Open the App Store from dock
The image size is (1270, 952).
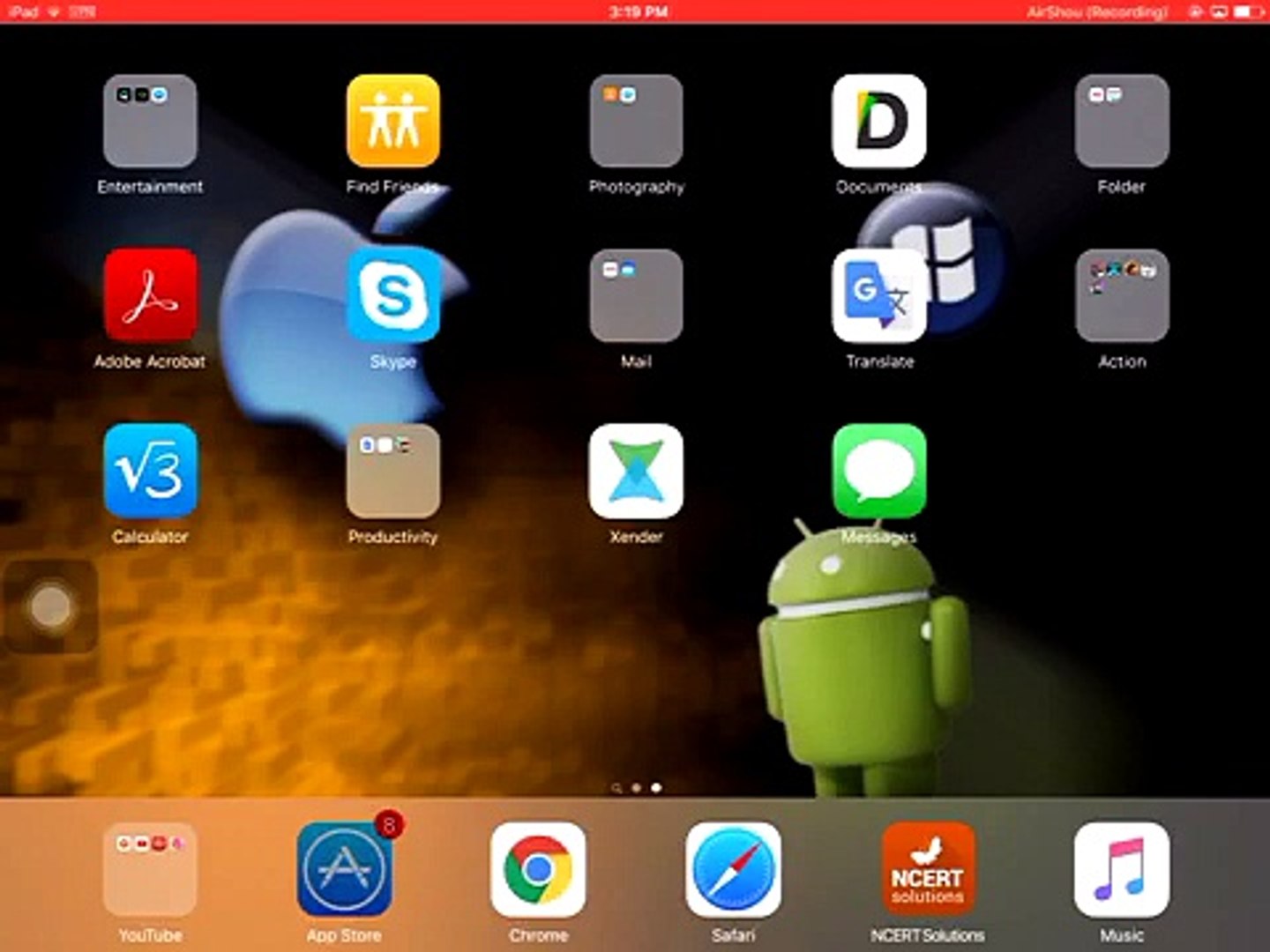coord(345,870)
